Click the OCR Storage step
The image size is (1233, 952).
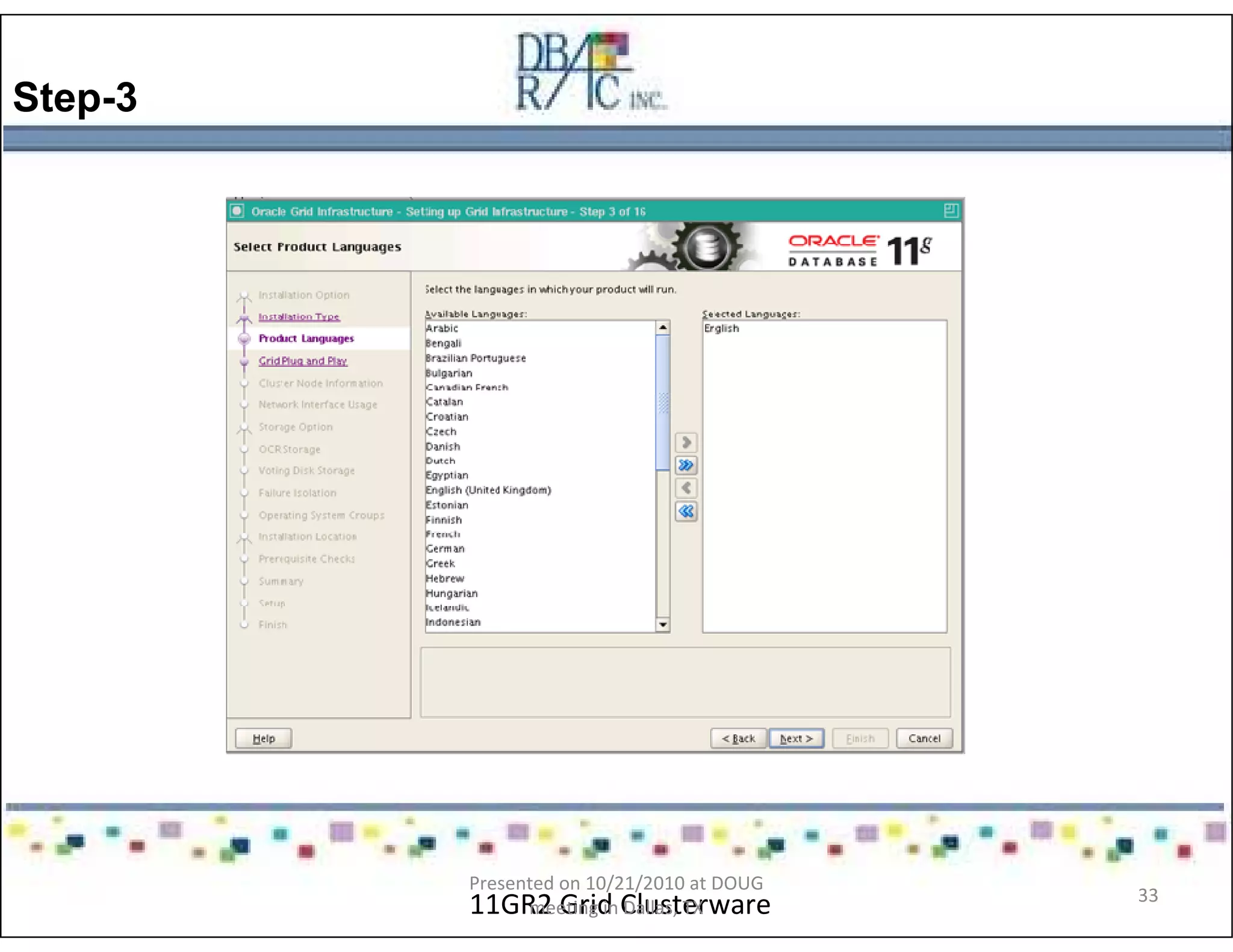290,450
